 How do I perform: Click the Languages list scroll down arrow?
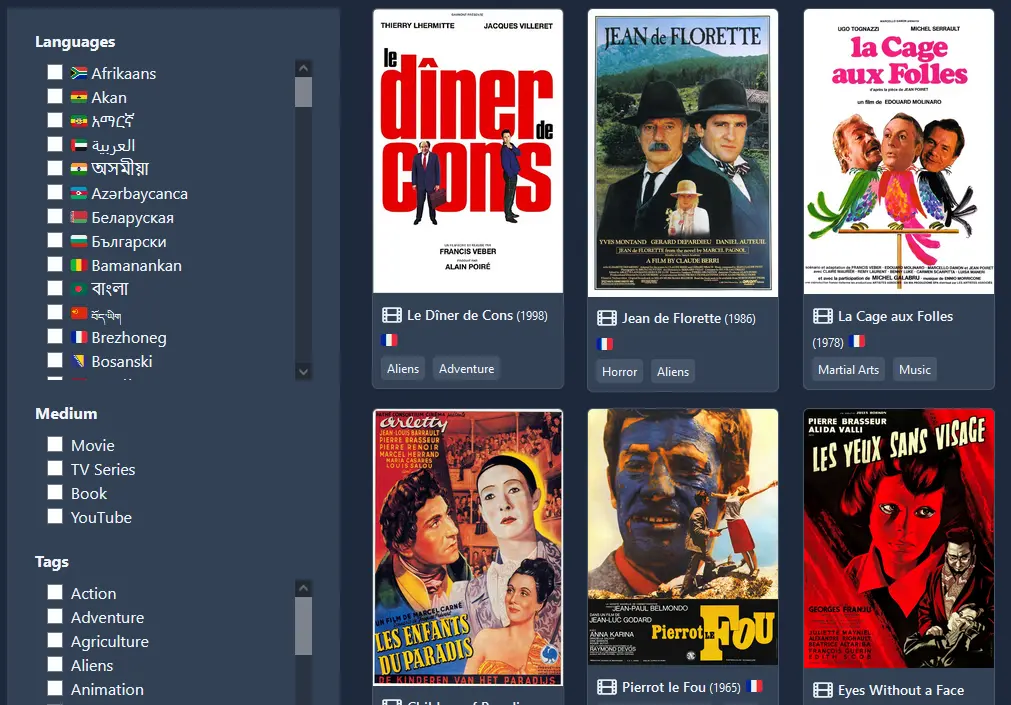tap(304, 372)
